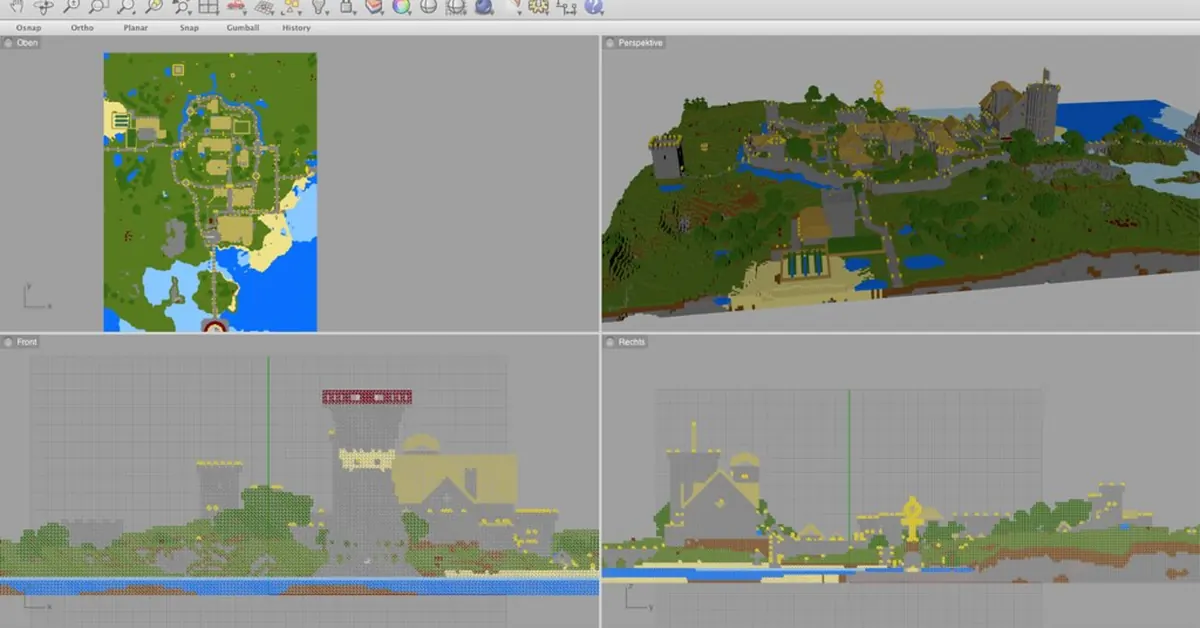Open the gear settings icon
The width and height of the screenshot is (1200, 628).
point(539,7)
